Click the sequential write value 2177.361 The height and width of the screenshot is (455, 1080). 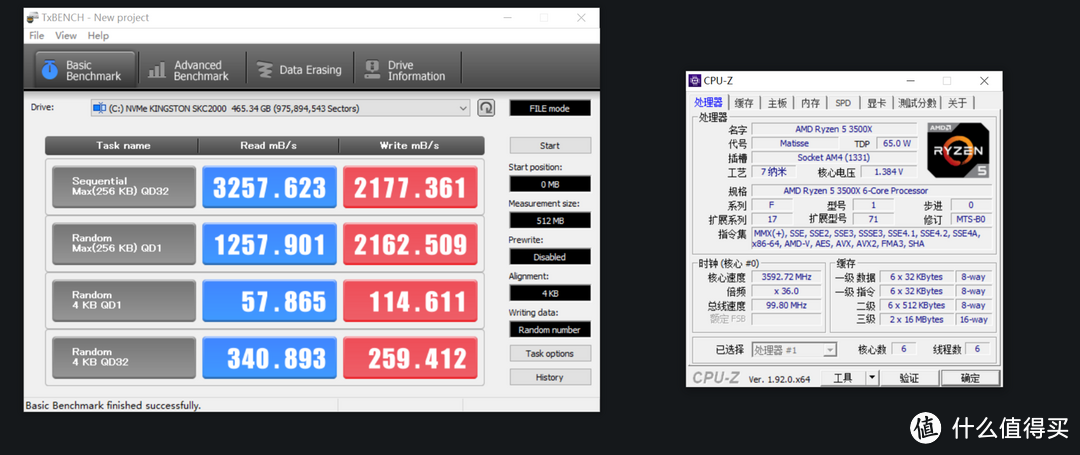pyautogui.click(x=410, y=187)
